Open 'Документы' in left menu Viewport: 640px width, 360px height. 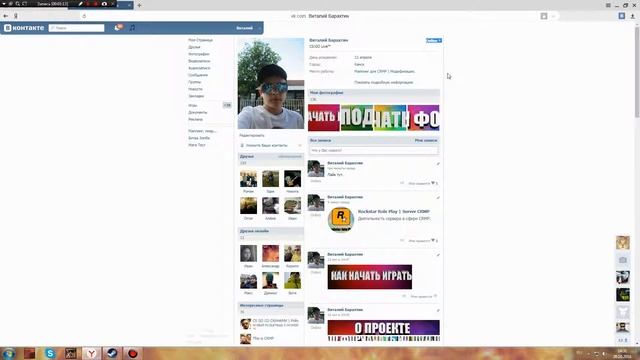click(198, 112)
